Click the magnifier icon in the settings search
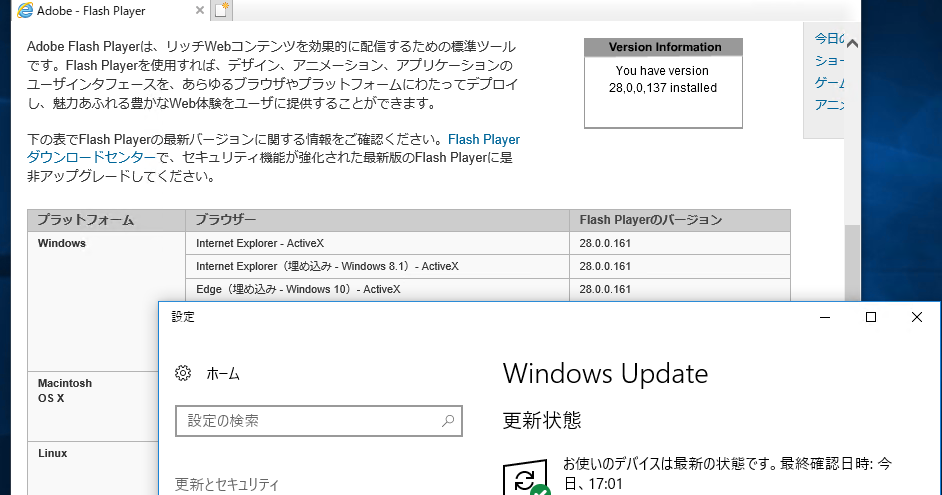942x495 pixels. (448, 421)
